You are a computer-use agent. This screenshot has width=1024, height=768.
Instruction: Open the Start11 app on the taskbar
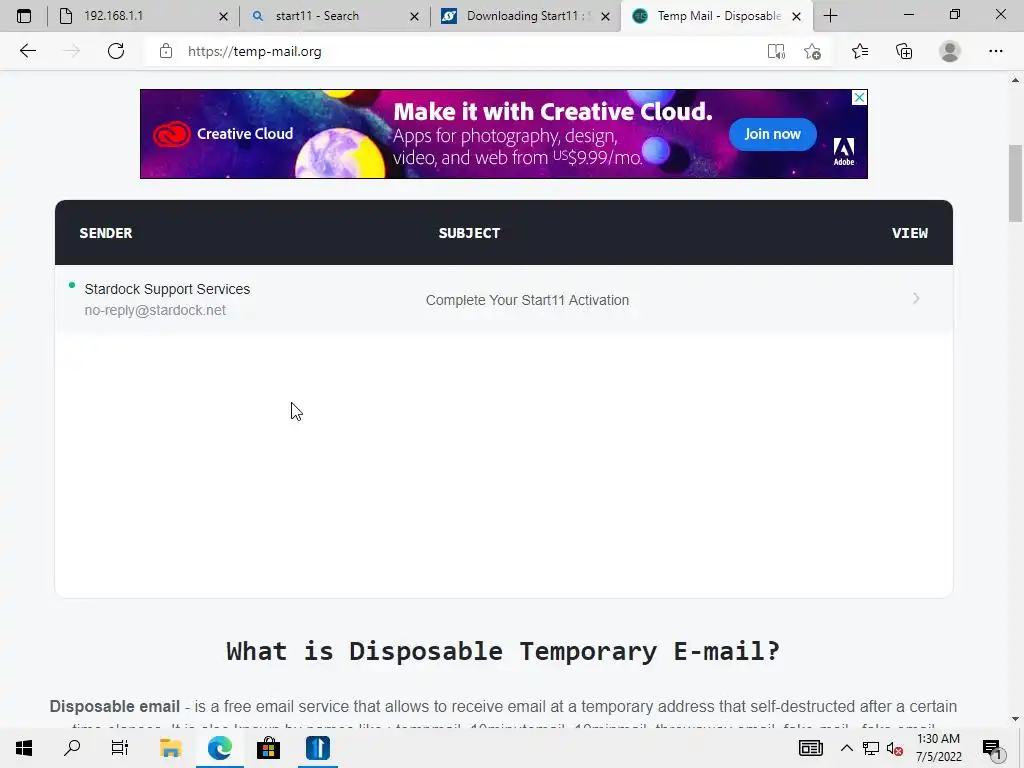pyautogui.click(x=317, y=748)
